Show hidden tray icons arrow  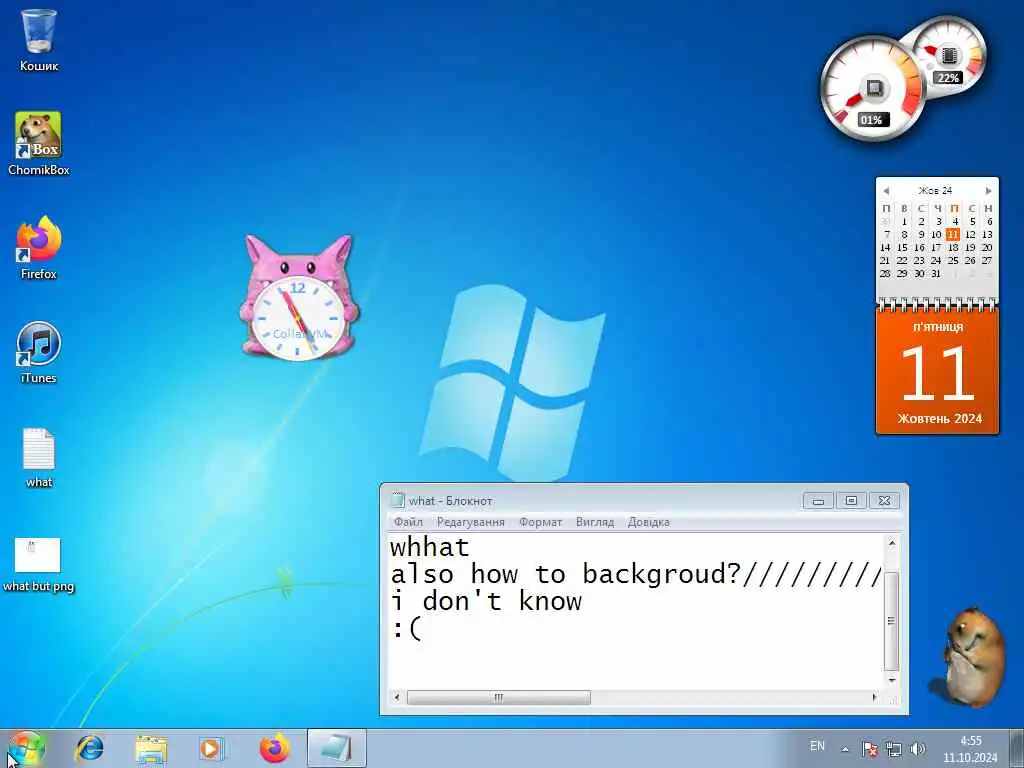[845, 749]
